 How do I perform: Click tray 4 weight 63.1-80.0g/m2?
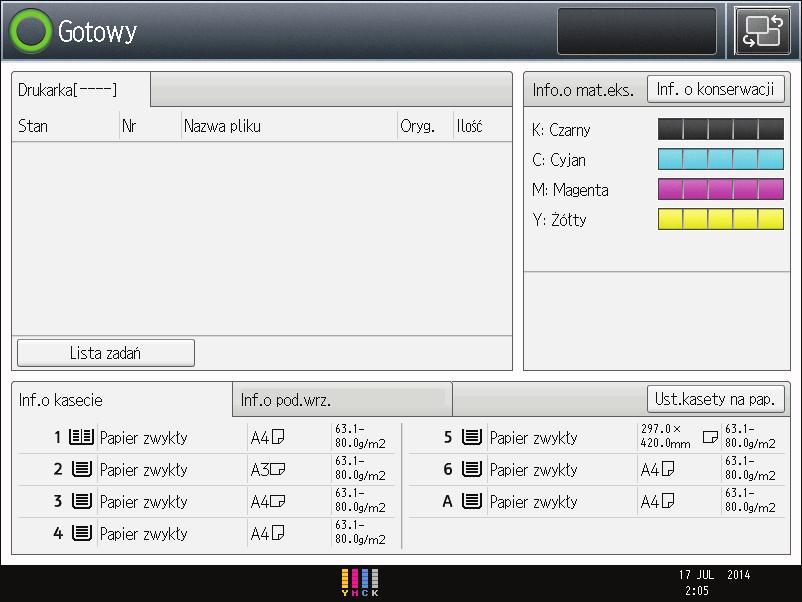[x=360, y=532]
